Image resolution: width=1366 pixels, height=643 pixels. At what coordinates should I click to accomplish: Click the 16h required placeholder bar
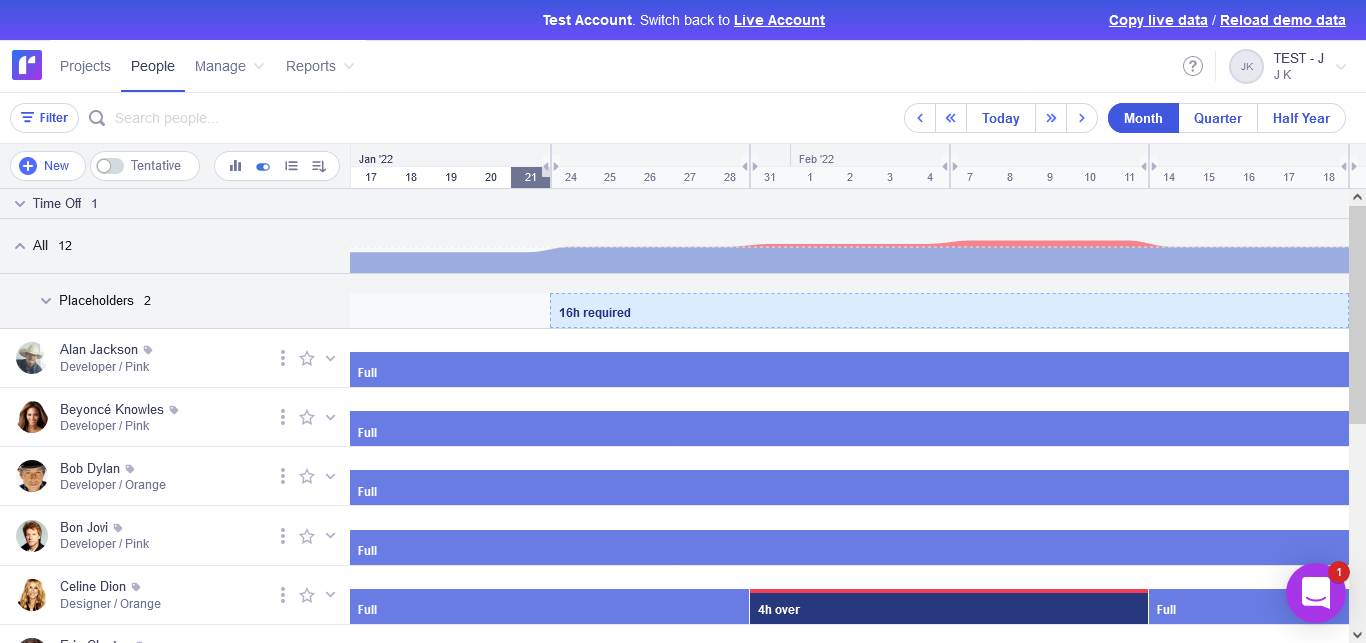[700, 311]
